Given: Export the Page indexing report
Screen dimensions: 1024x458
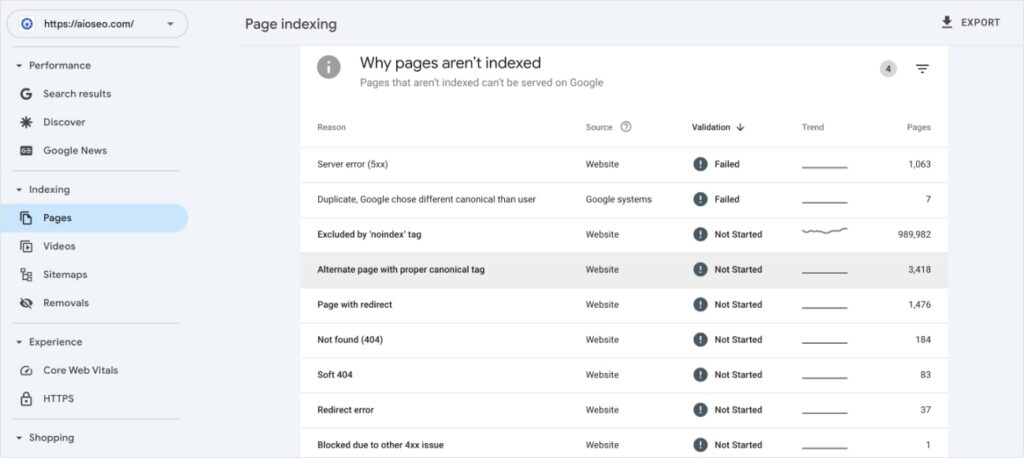Looking at the screenshot, I should [x=970, y=22].
